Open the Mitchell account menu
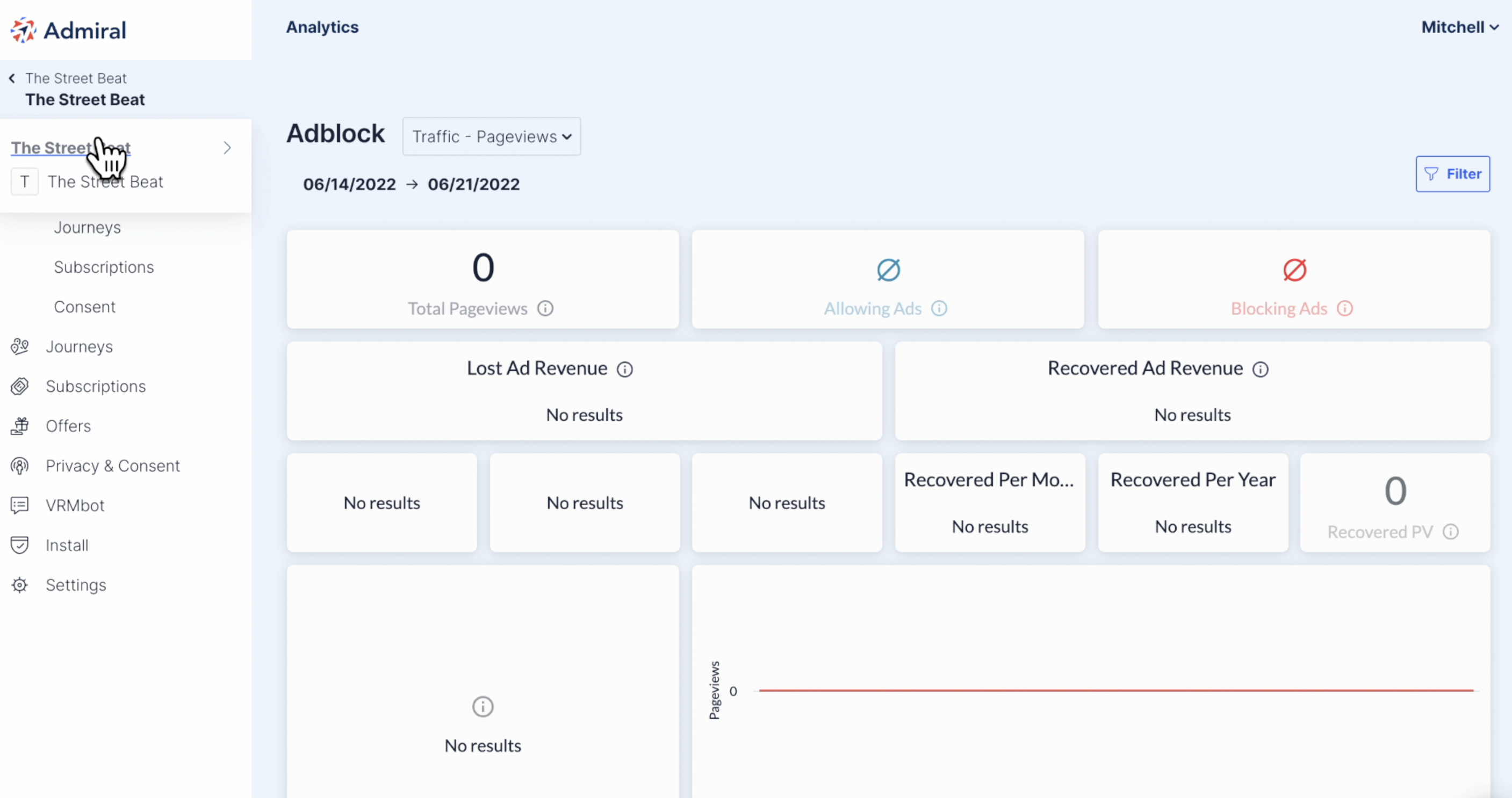This screenshot has width=1512, height=798. [x=1460, y=27]
